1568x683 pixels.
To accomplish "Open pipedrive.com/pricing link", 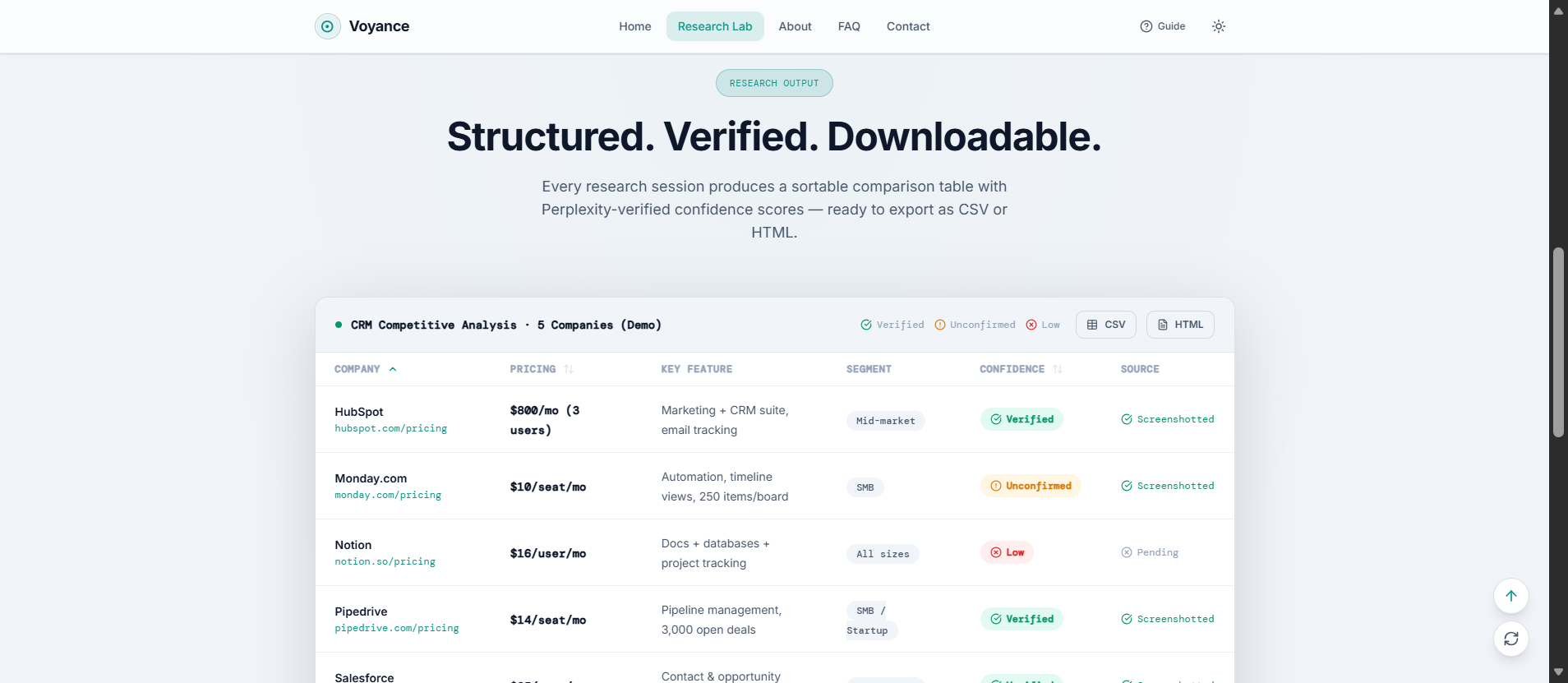I will (x=397, y=628).
